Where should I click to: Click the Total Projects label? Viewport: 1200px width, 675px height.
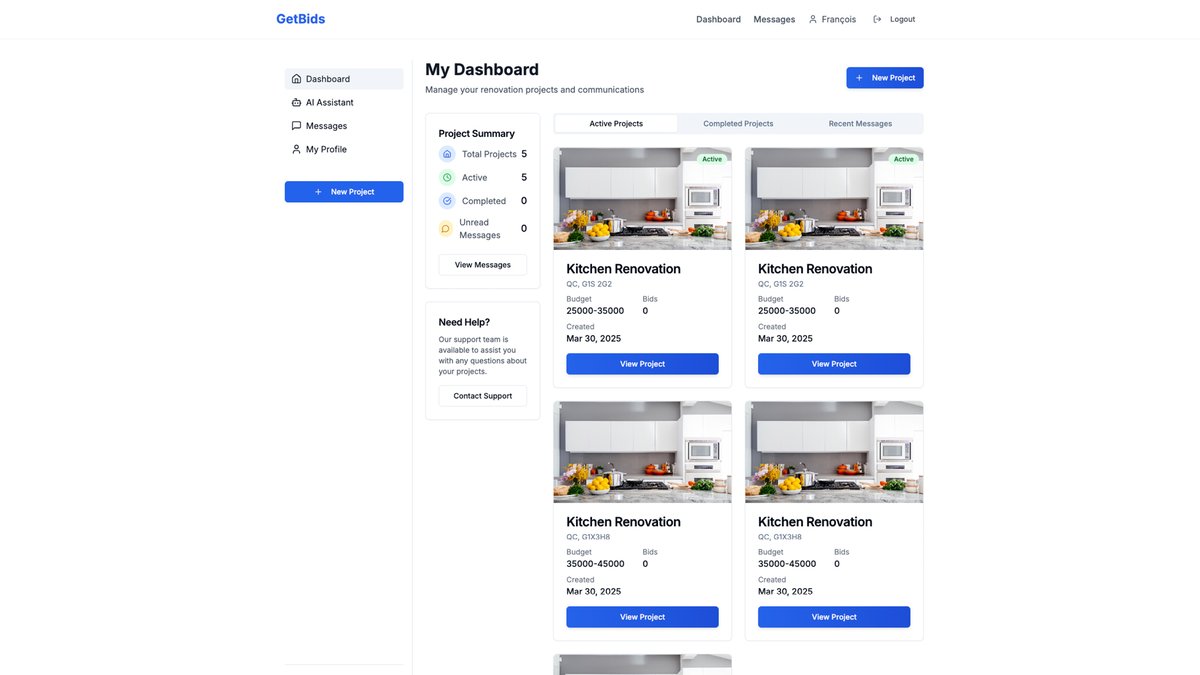tap(489, 154)
